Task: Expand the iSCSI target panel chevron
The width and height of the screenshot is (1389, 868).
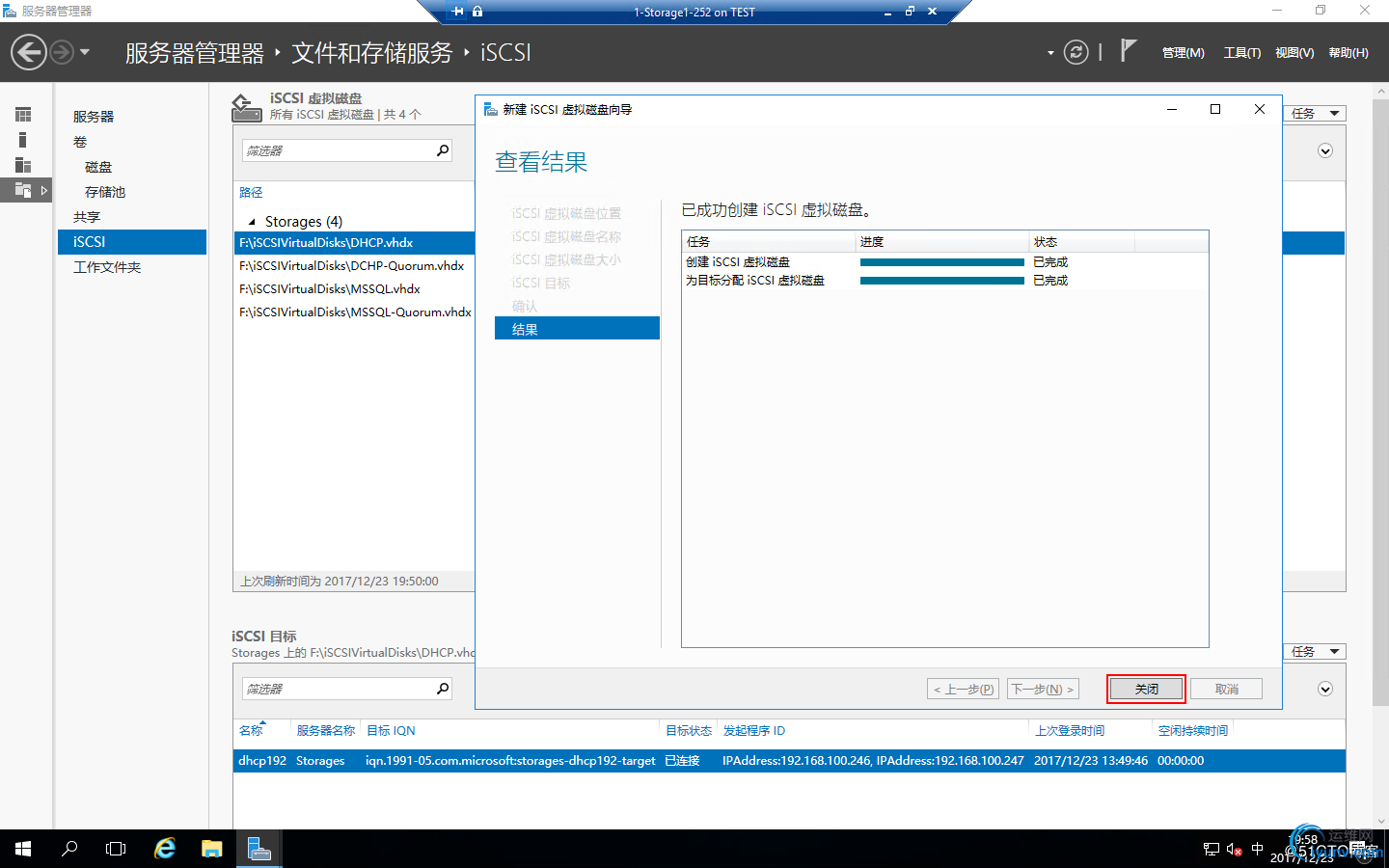Action: 1325,689
